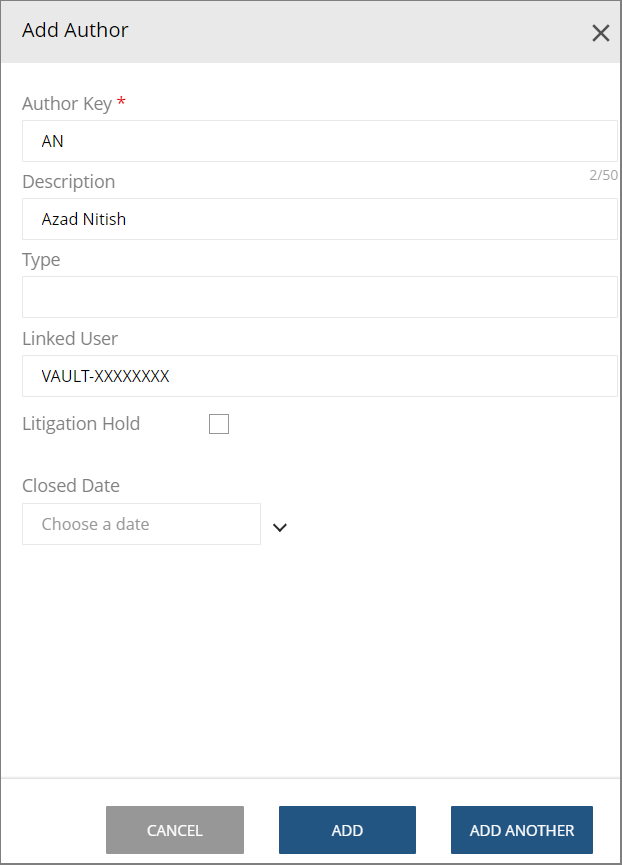Click the Litigation Hold label
The height and width of the screenshot is (865, 622).
pos(81,423)
